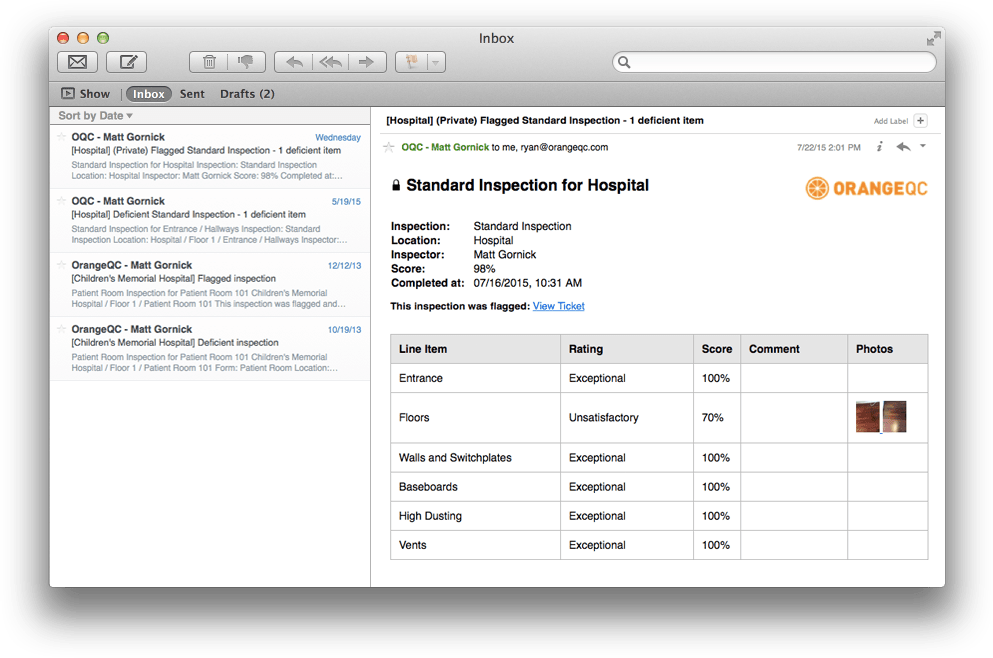Click sender OQC - Matt Gornick in header
The width and height of the screenshot is (993, 658).
coord(445,147)
